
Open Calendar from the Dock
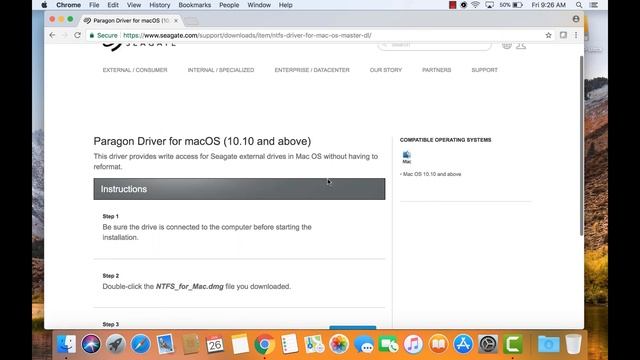click(x=215, y=344)
